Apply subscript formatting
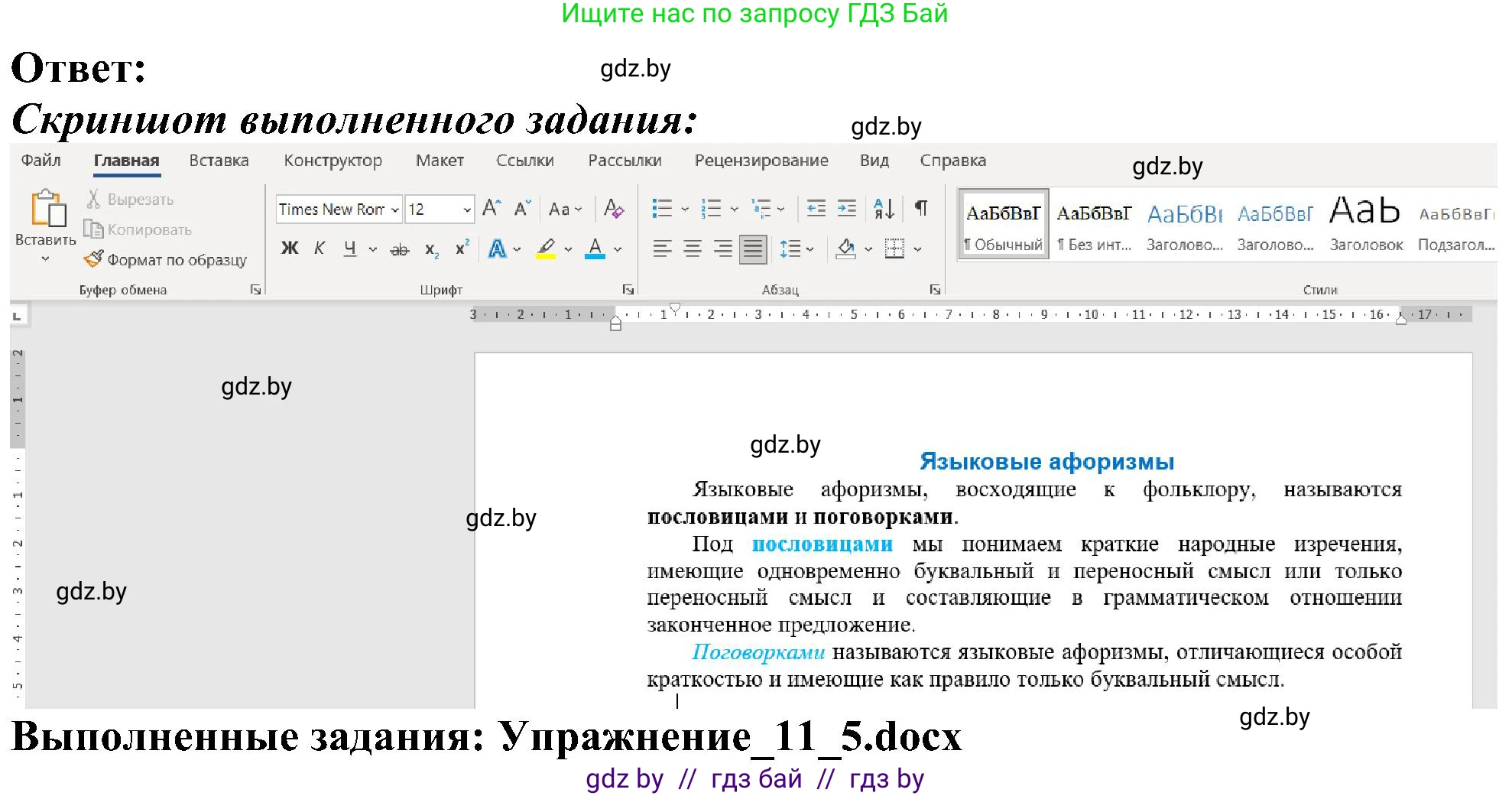The height and width of the screenshot is (796, 1512). click(430, 248)
